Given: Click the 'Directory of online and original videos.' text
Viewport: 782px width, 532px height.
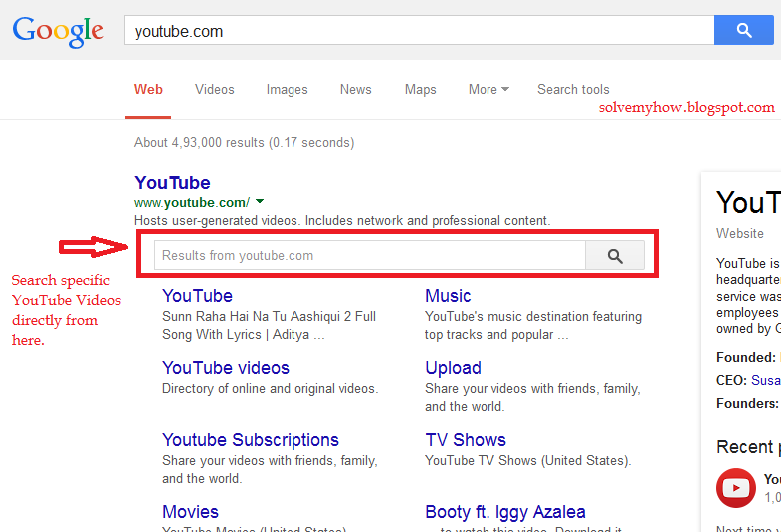Looking at the screenshot, I should pyautogui.click(x=270, y=388).
